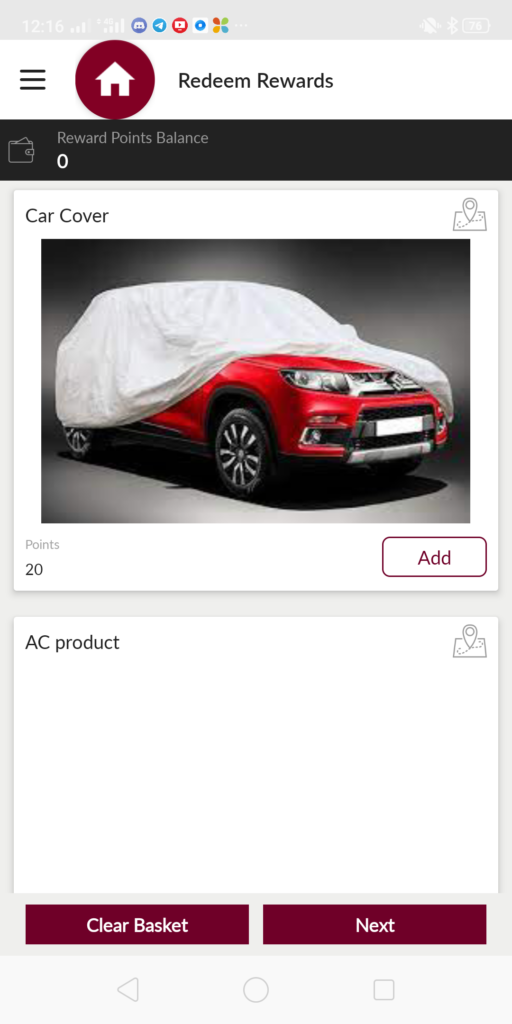Add Car Cover to basket
The width and height of the screenshot is (512, 1024).
(x=434, y=557)
